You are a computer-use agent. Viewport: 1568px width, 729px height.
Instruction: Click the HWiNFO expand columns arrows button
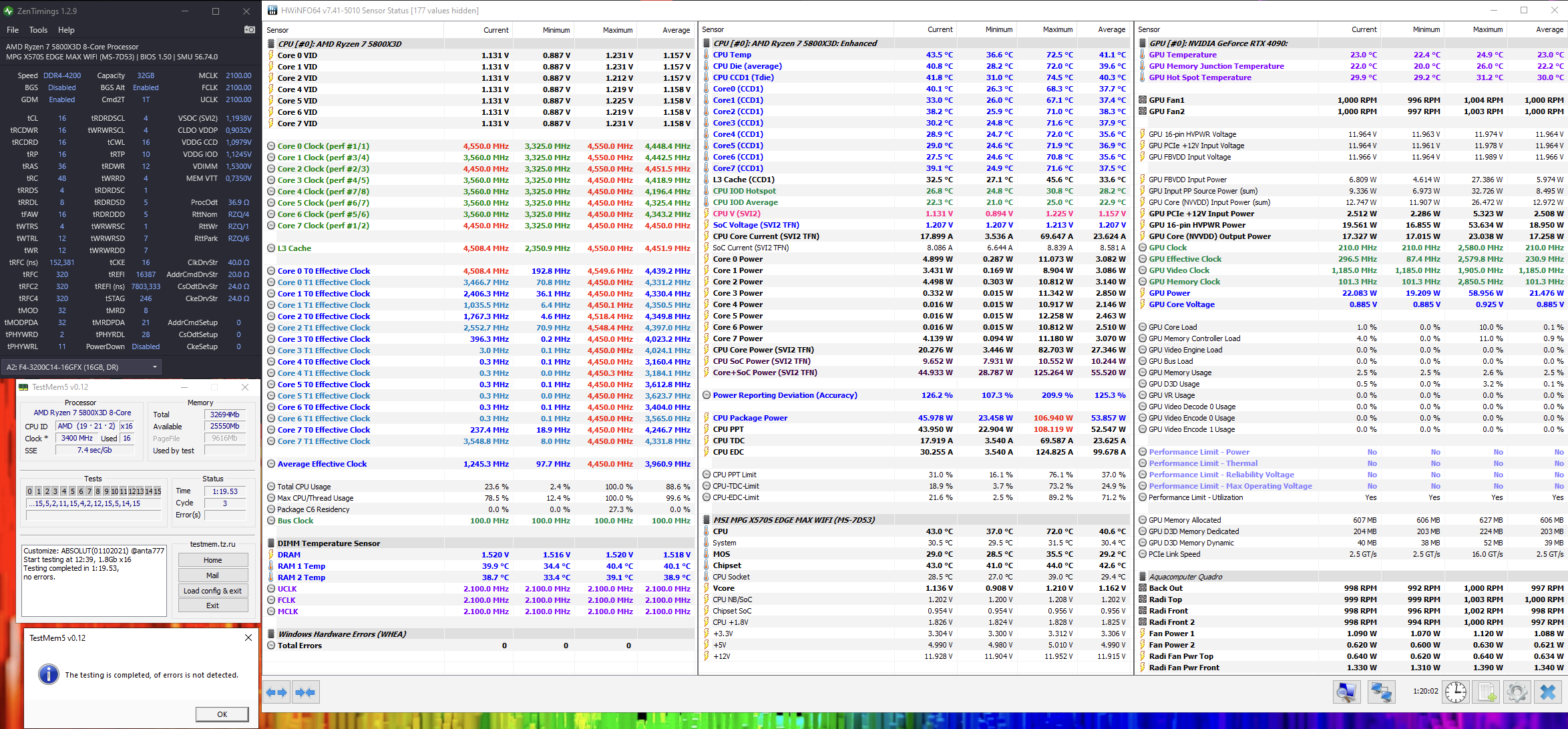tap(277, 692)
